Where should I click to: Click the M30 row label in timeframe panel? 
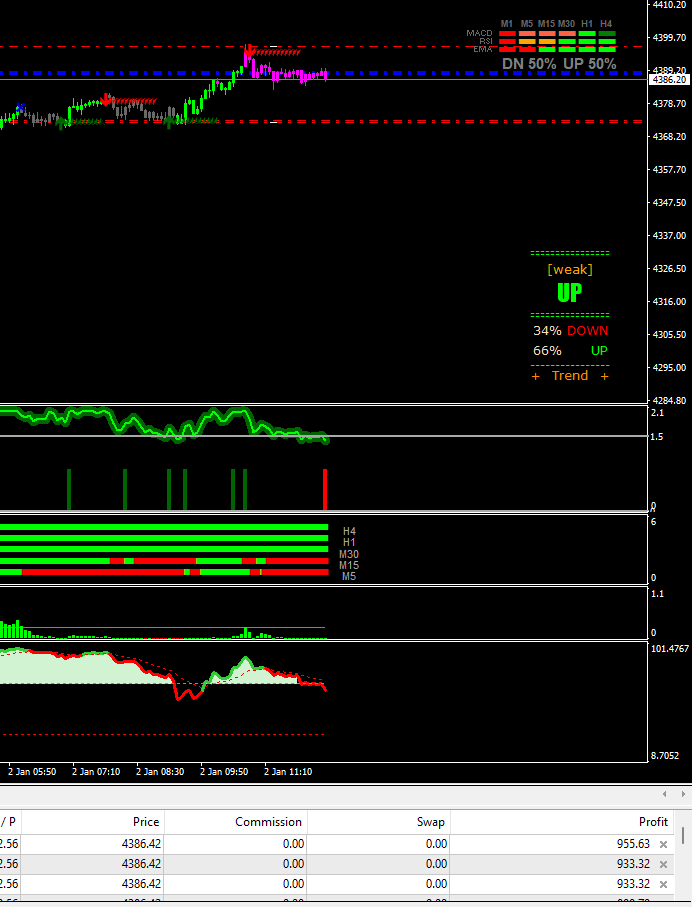[x=349, y=554]
